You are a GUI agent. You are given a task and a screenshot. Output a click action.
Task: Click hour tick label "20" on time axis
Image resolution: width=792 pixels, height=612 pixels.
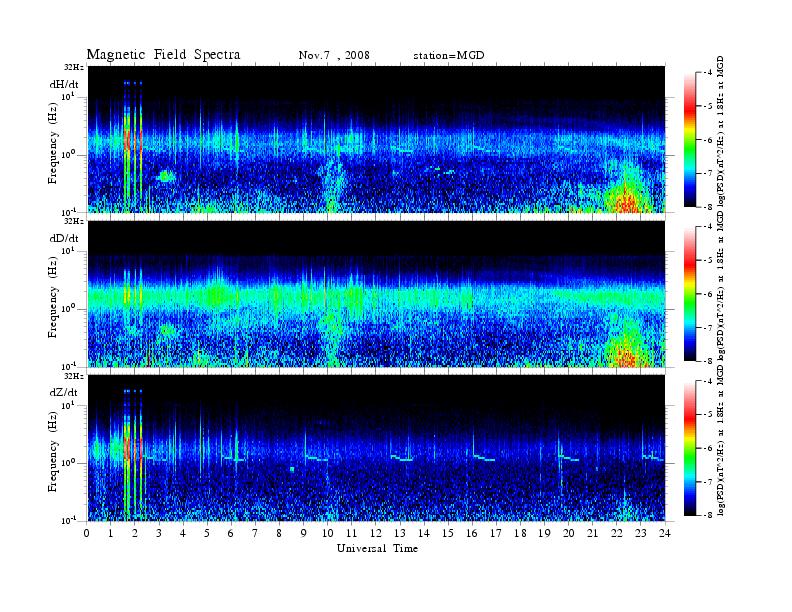568,533
